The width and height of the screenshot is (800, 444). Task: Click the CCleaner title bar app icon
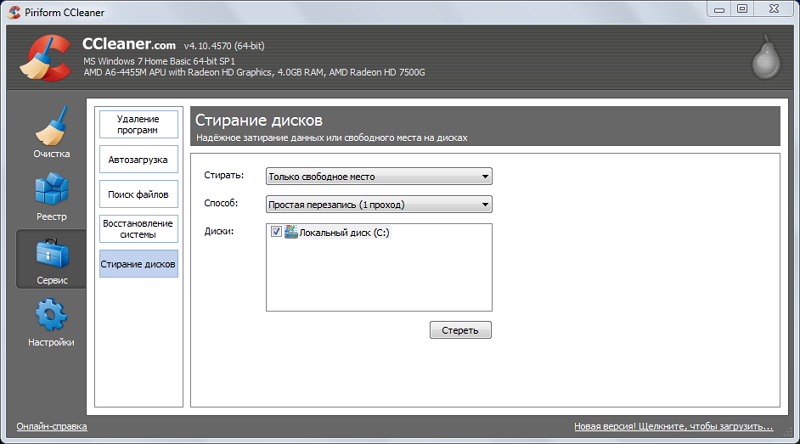point(13,10)
